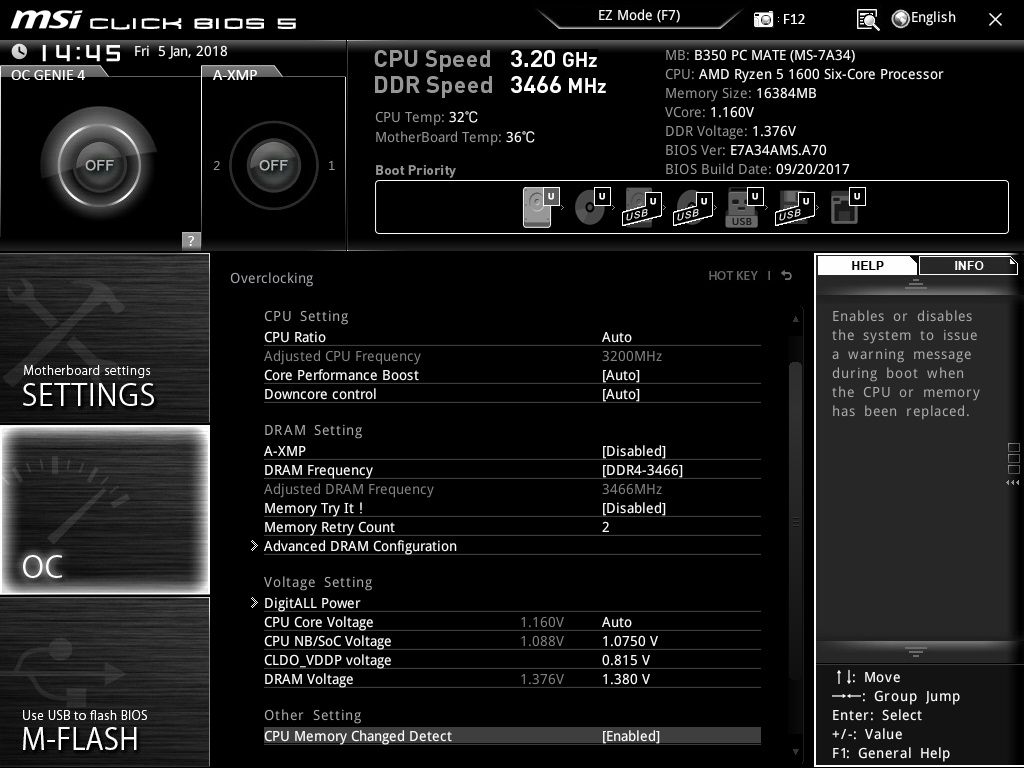The width and height of the screenshot is (1024, 768).
Task: Click the settings list scrollbar down arrow
Action: [795, 752]
